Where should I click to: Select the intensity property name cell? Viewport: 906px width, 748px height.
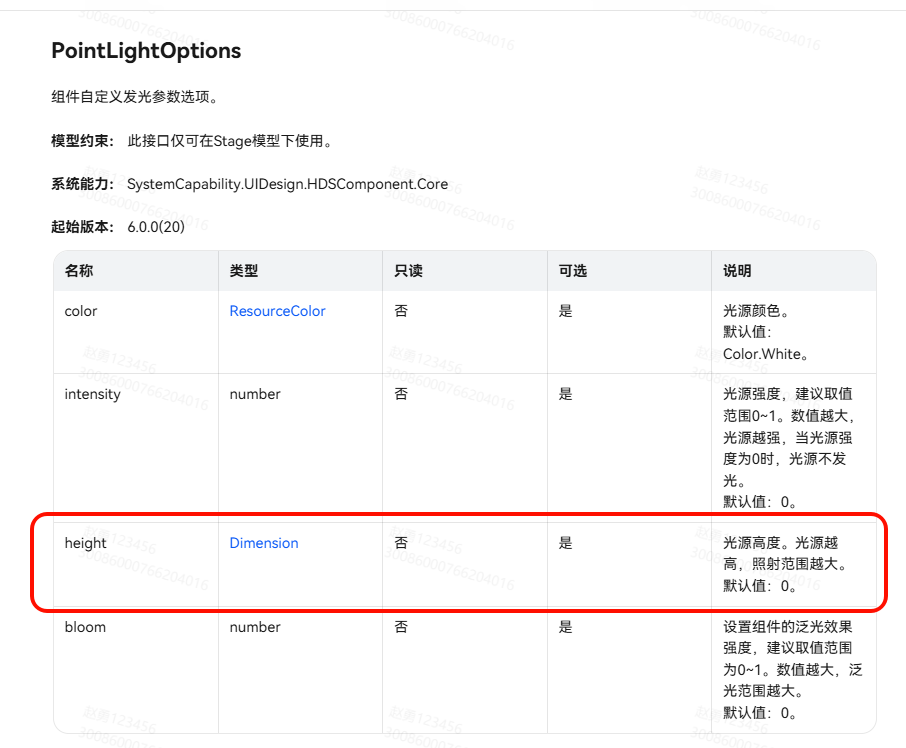92,394
